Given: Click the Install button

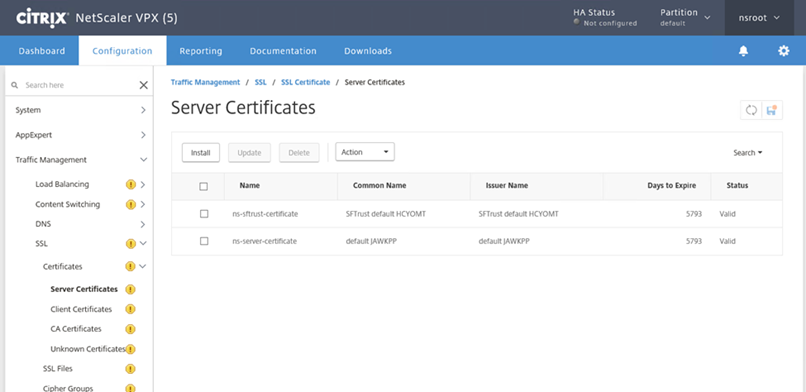Looking at the screenshot, I should click(x=201, y=153).
